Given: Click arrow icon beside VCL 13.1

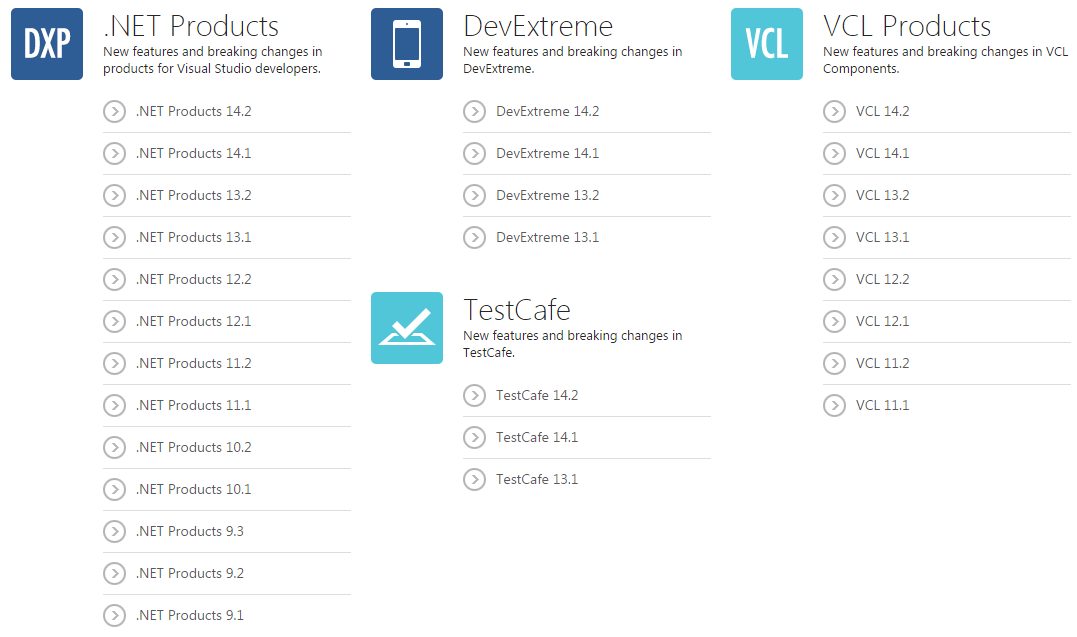Looking at the screenshot, I should (834, 237).
